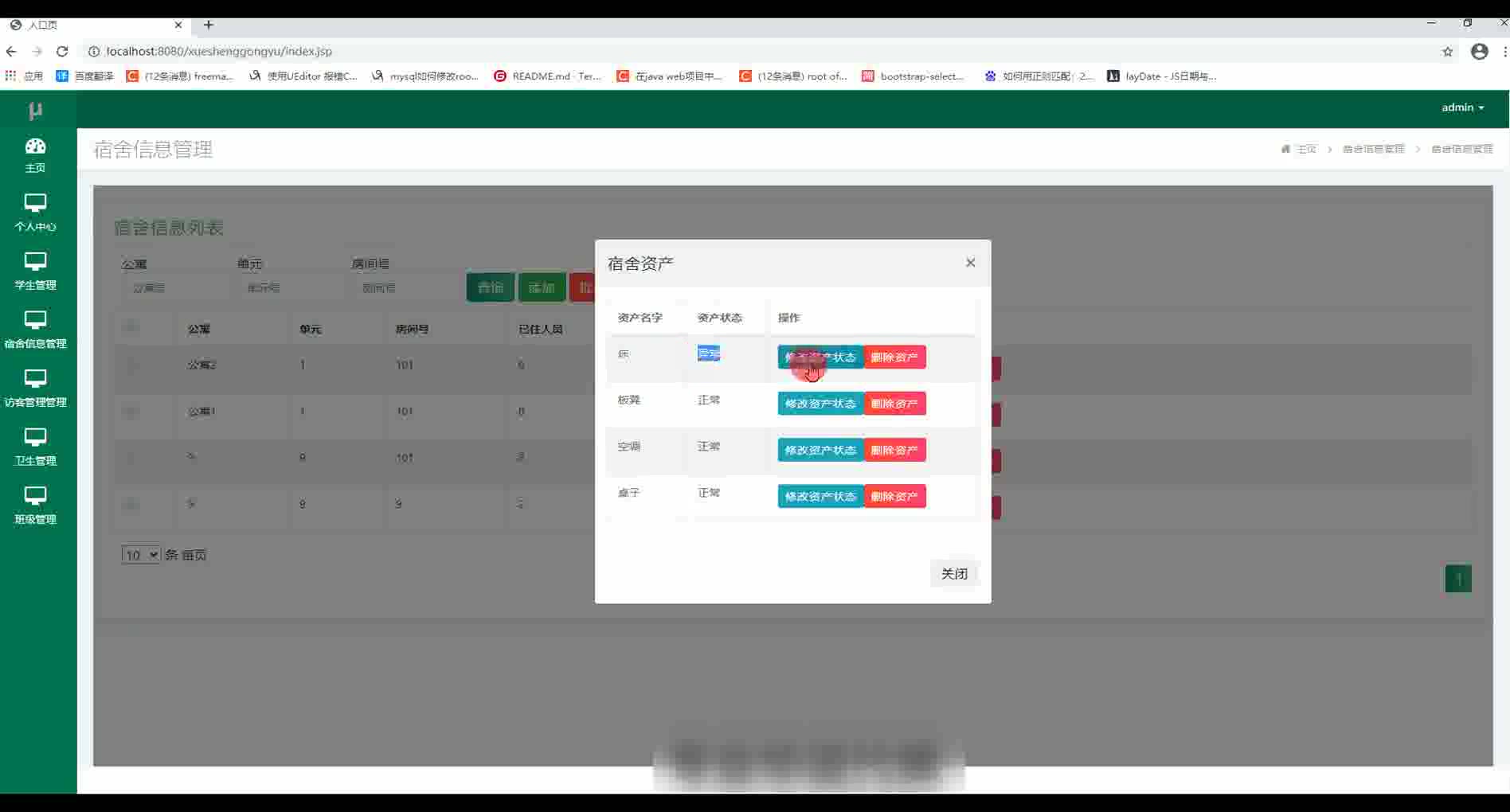The width and height of the screenshot is (1510, 812).
Task: Click the 公寓 search input field
Action: [x=174, y=287]
